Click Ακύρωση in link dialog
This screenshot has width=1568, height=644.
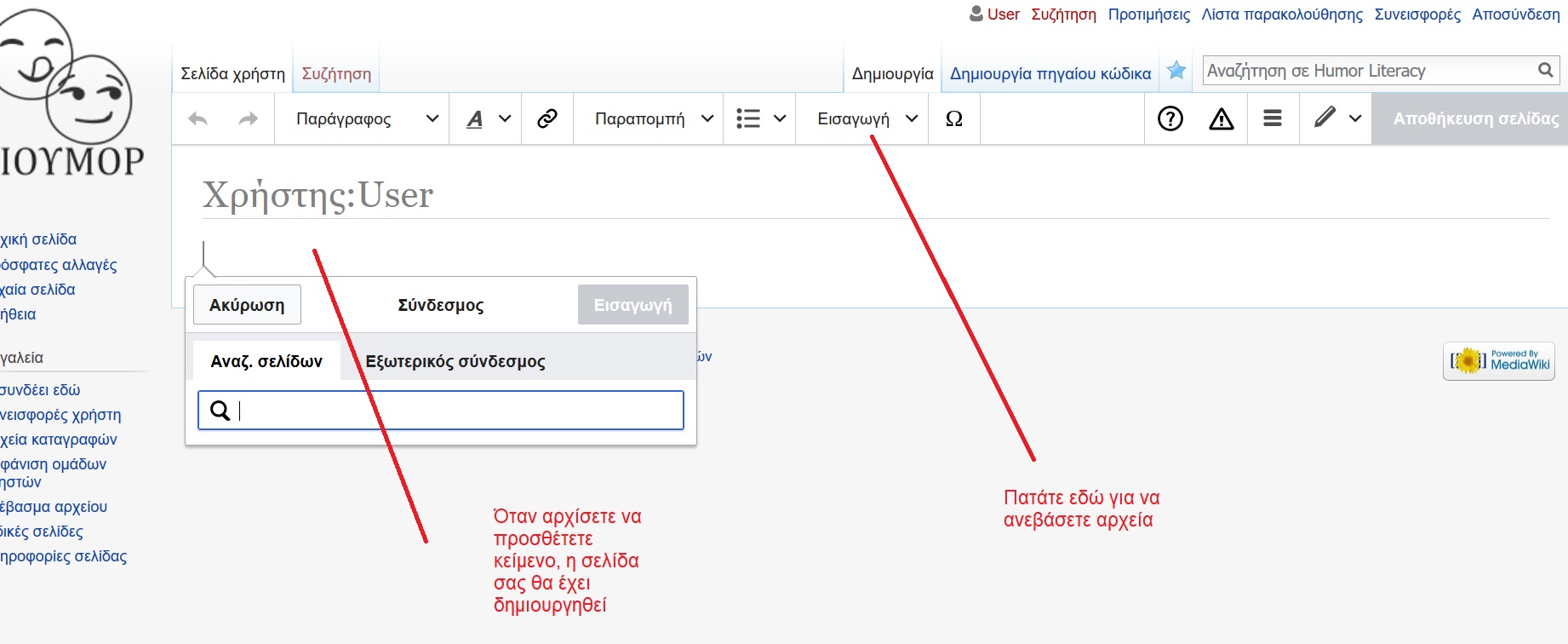tap(247, 305)
